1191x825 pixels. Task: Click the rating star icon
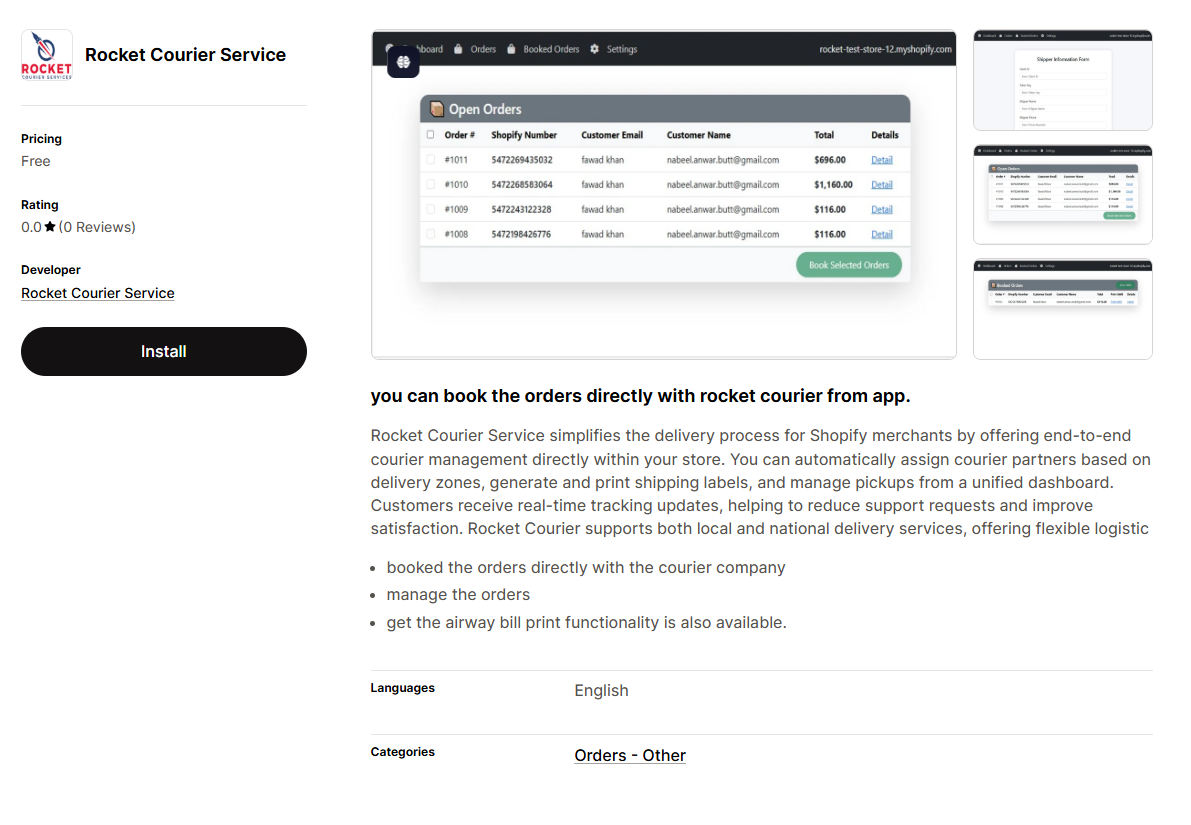coord(50,226)
